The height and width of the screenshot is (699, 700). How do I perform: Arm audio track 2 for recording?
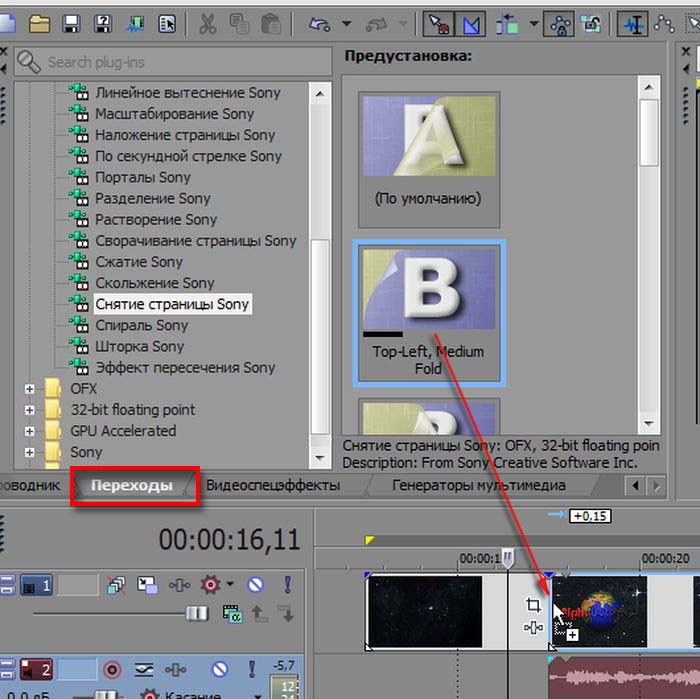pos(111,669)
